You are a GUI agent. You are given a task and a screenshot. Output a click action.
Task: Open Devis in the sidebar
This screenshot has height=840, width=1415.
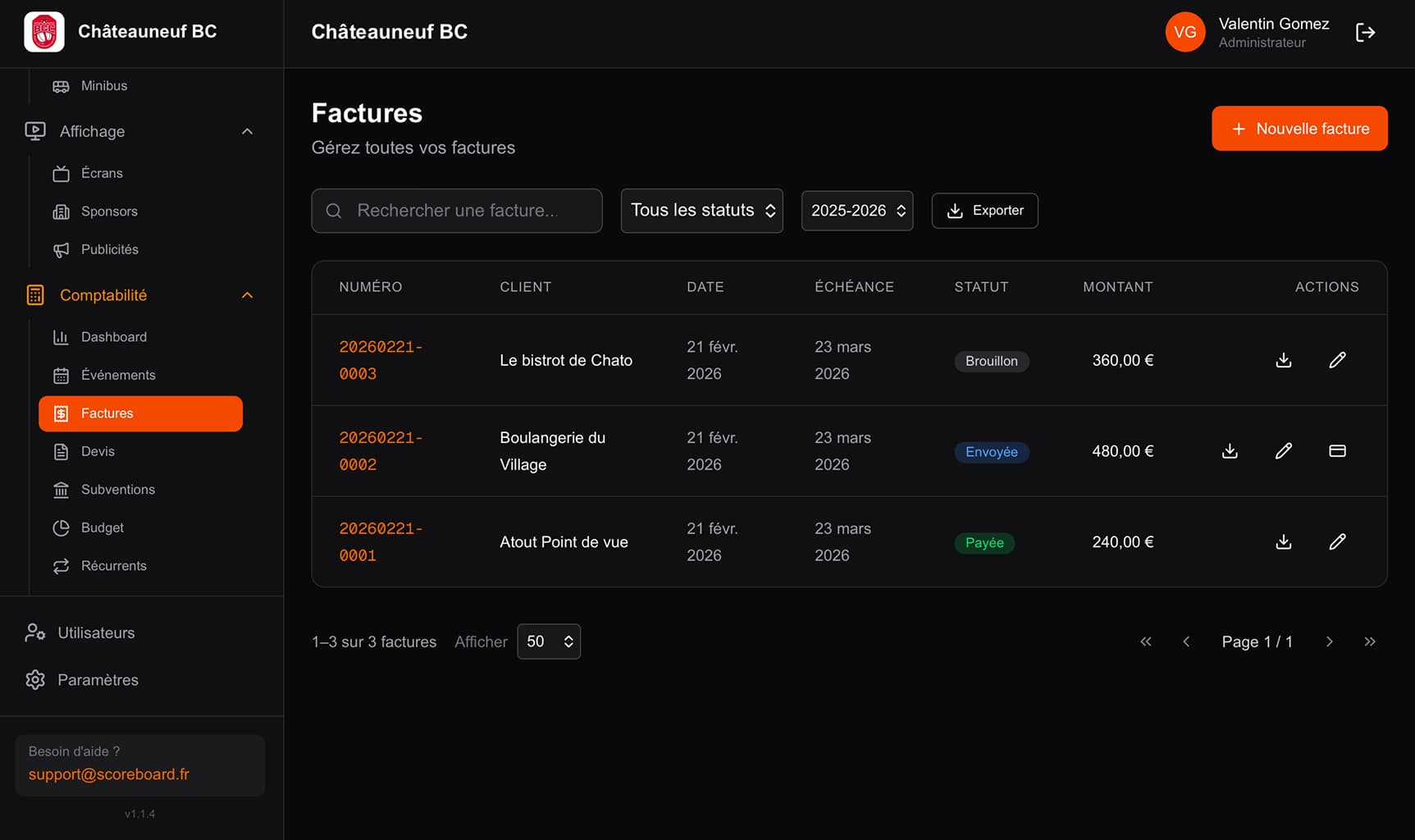(98, 451)
